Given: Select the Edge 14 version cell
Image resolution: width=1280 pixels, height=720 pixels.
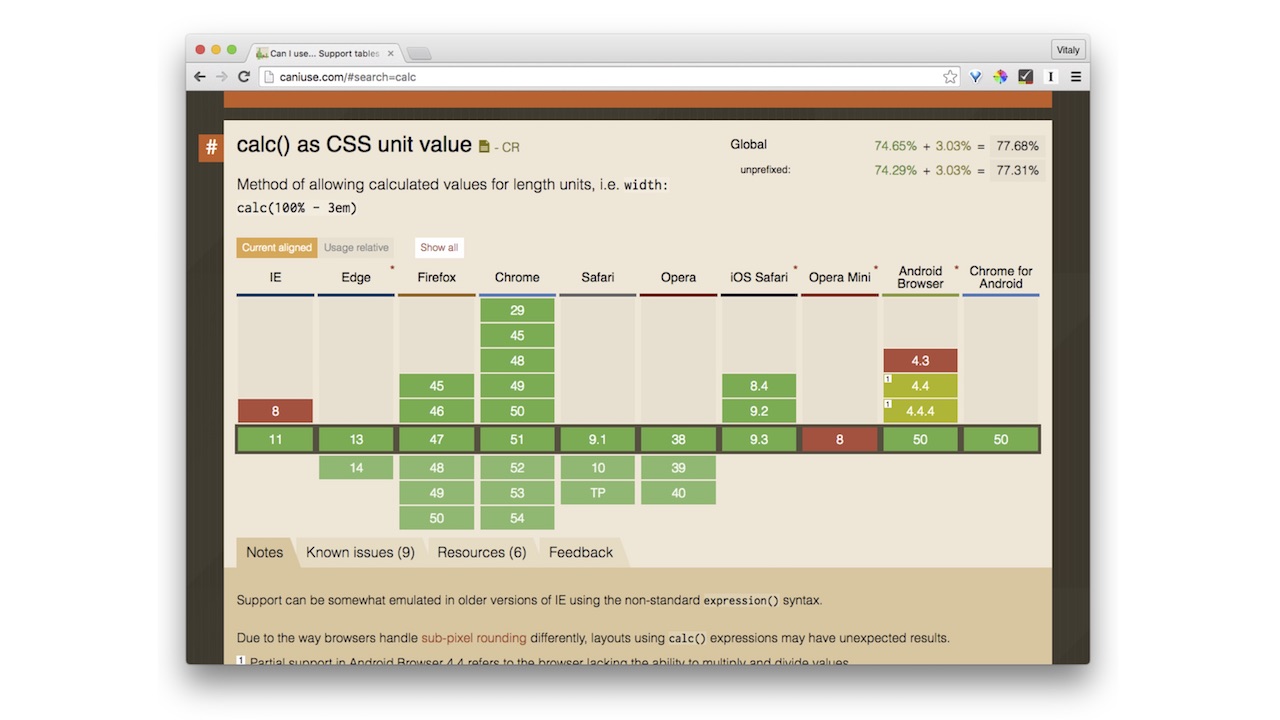Looking at the screenshot, I should pyautogui.click(x=356, y=468).
